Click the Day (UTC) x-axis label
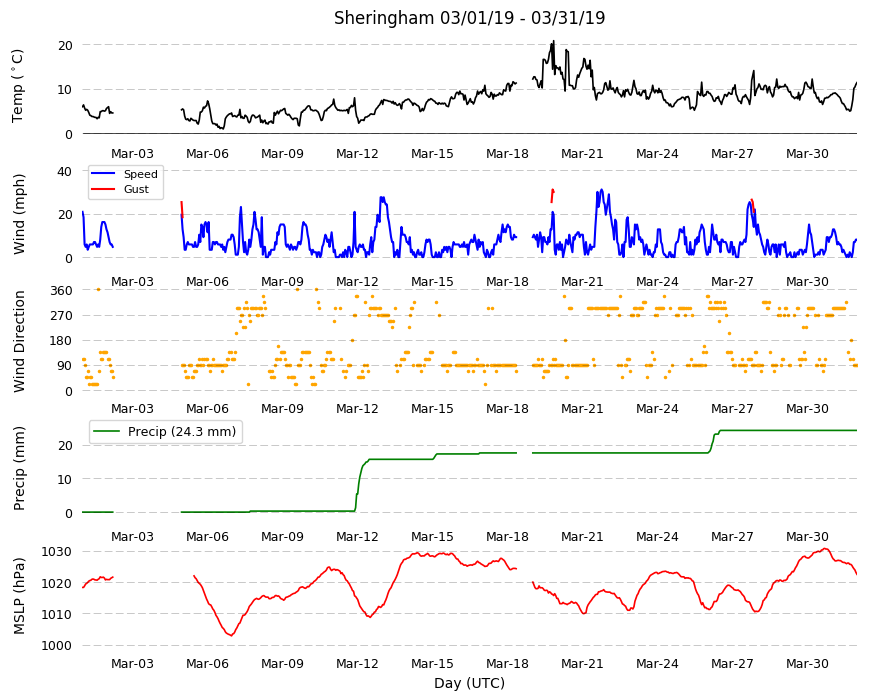 coord(469,683)
